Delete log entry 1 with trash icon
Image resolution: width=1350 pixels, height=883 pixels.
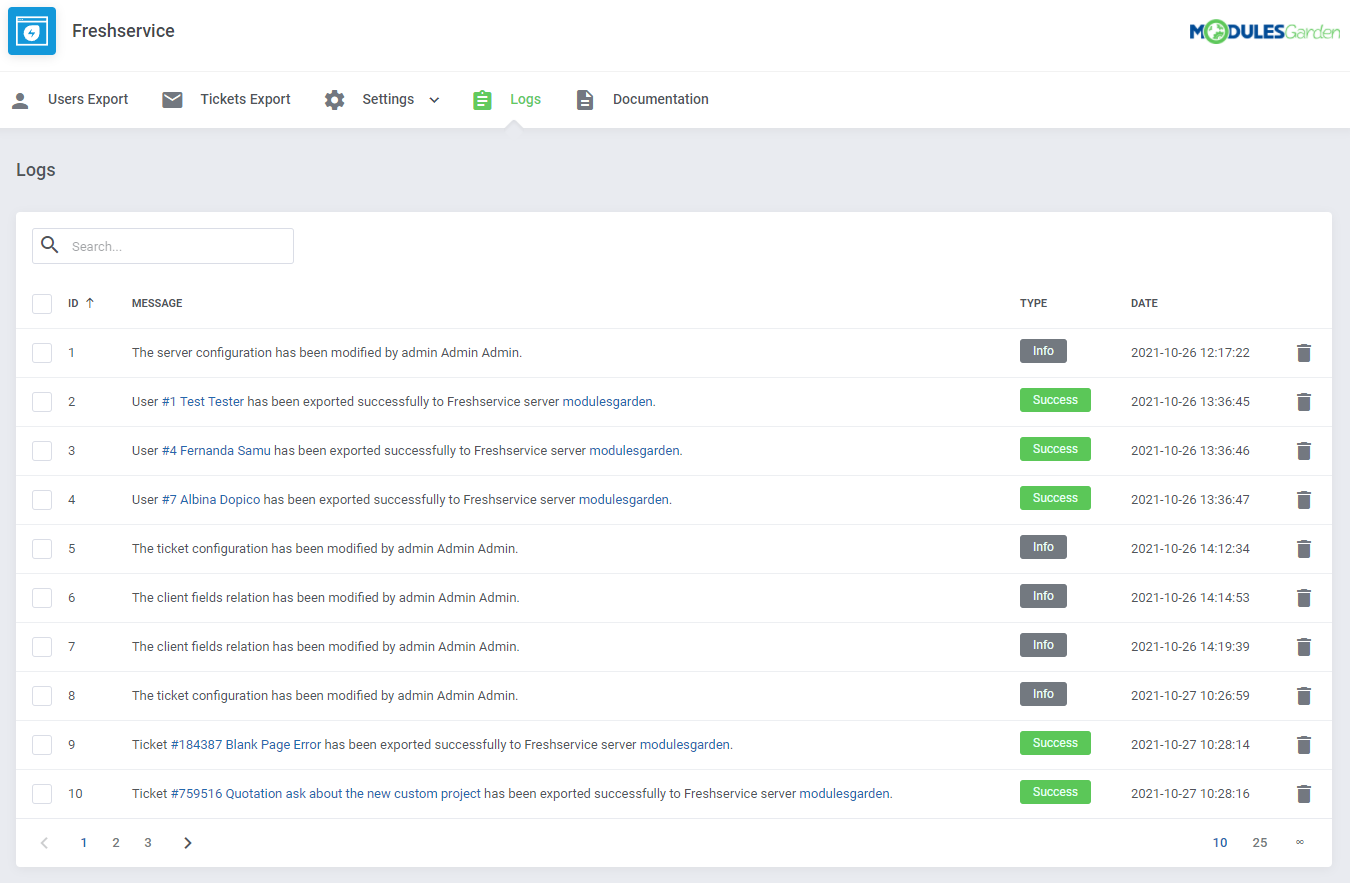1303,353
